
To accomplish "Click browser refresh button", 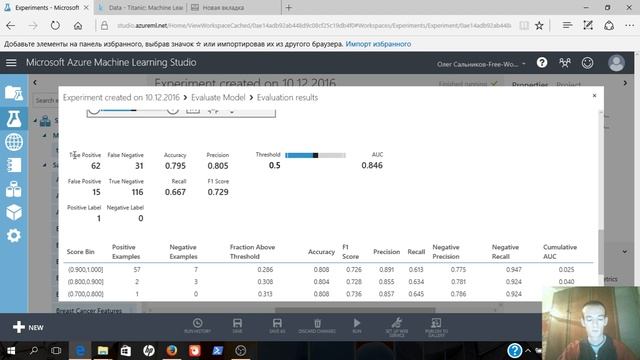I will 55,25.
